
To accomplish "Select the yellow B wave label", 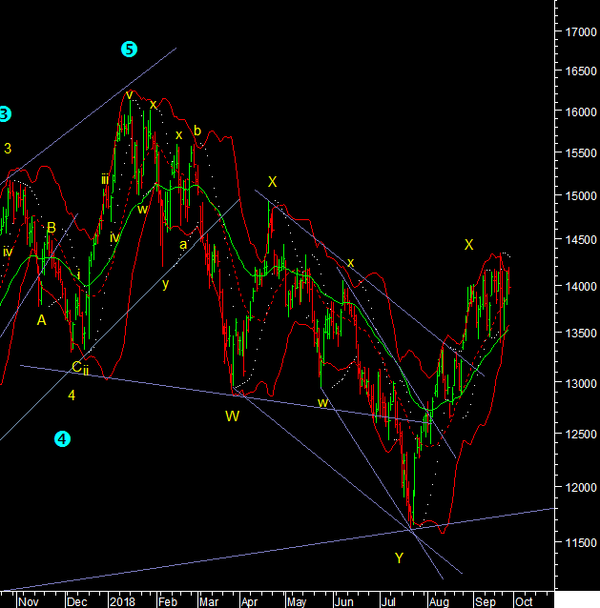I will click(x=50, y=228).
